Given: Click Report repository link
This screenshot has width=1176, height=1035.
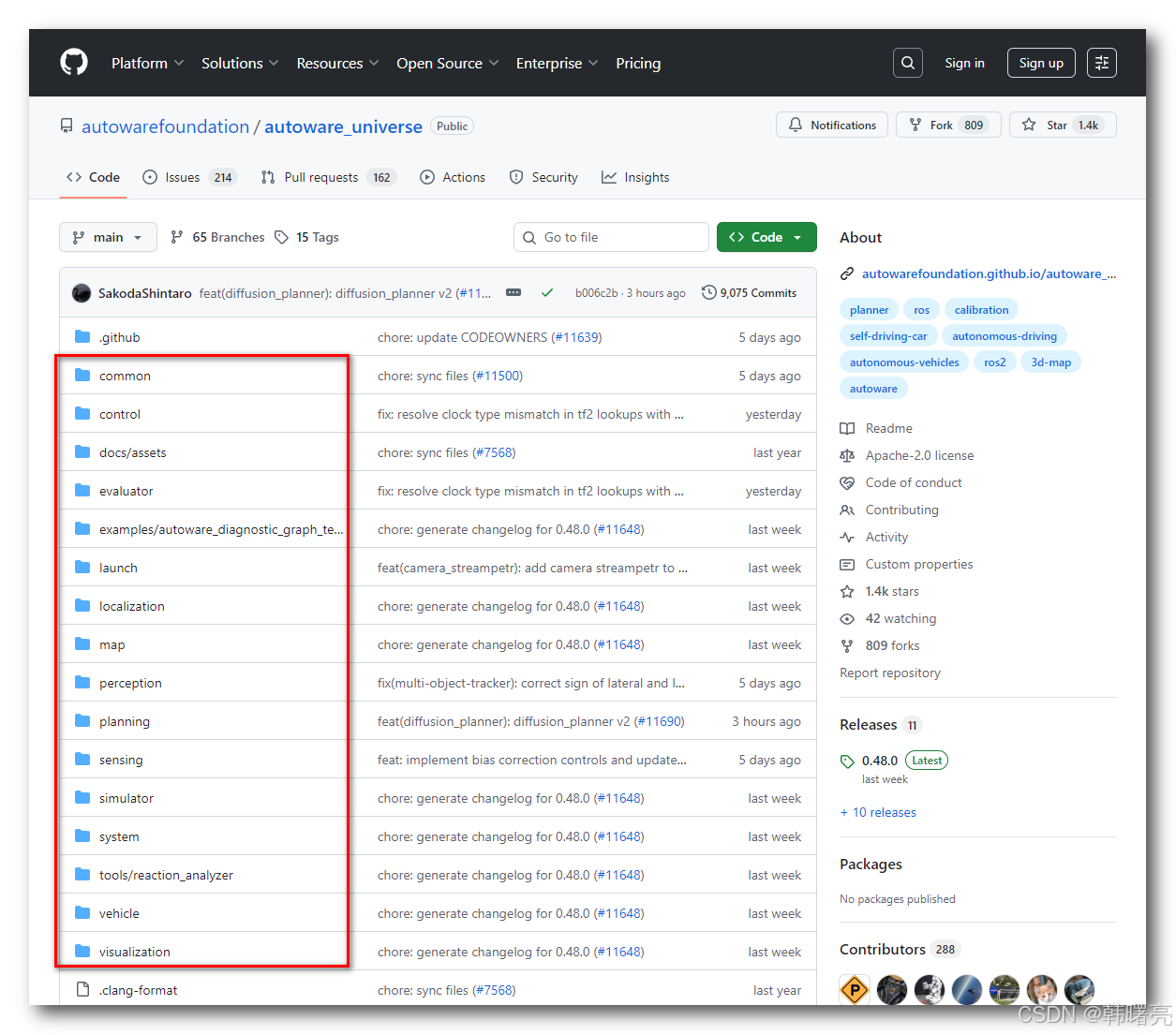Looking at the screenshot, I should pos(890,673).
